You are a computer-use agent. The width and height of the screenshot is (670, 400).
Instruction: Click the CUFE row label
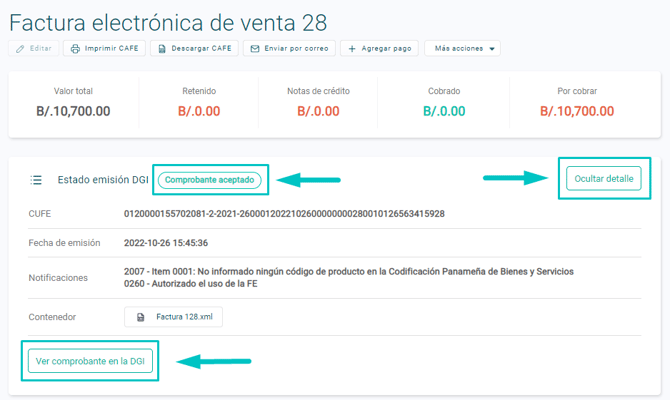[40, 214]
